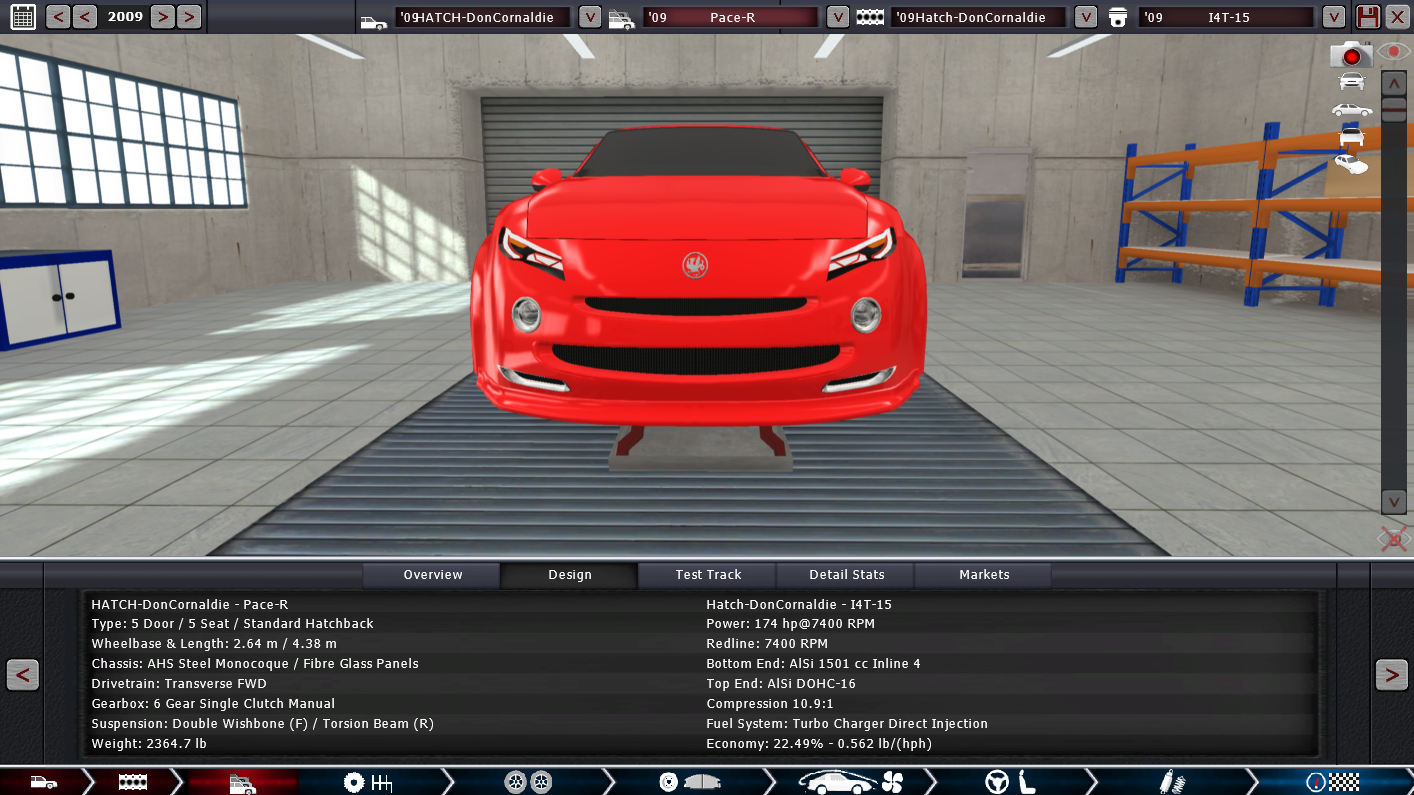This screenshot has width=1414, height=795.
Task: Switch to the Test Track tab
Action: [708, 575]
